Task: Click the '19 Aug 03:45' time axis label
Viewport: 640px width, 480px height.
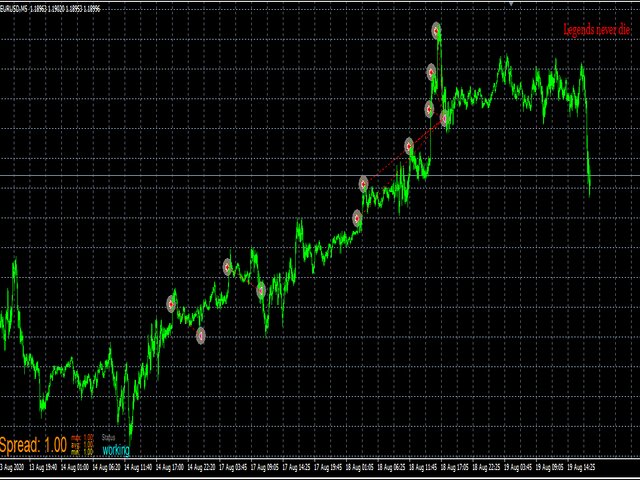Action: pos(518,467)
